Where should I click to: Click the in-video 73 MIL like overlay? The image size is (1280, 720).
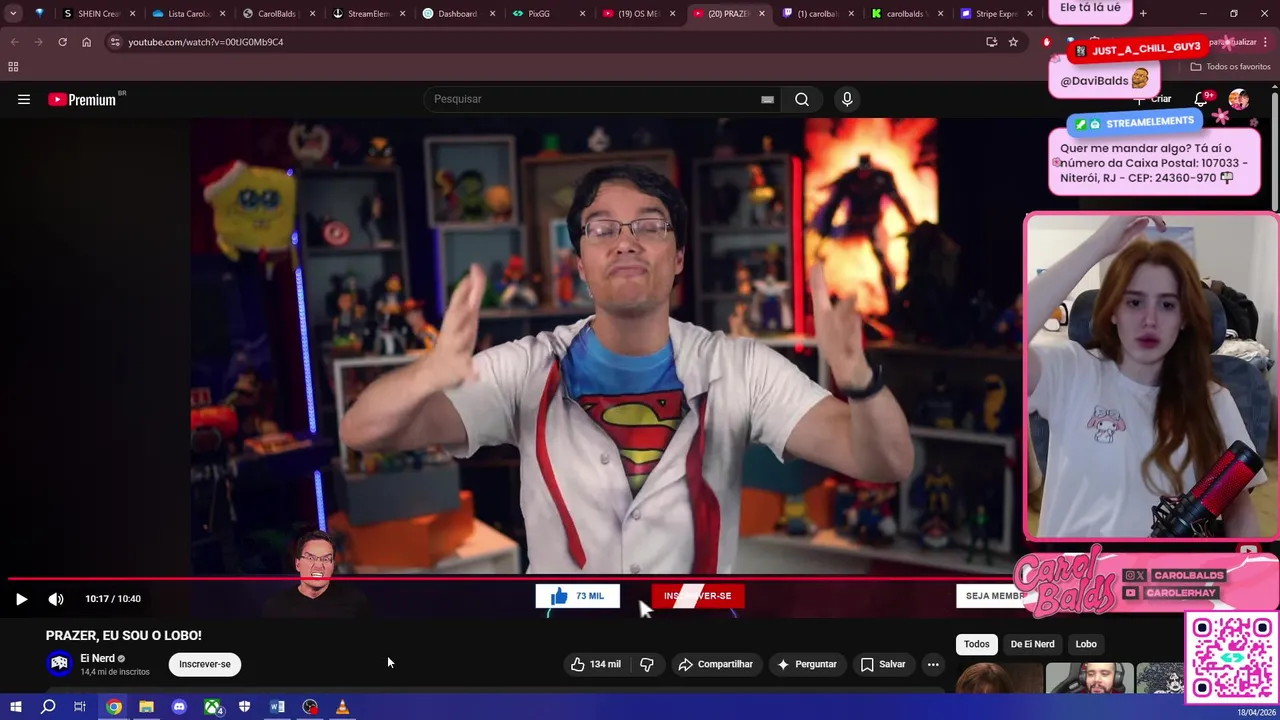click(578, 596)
